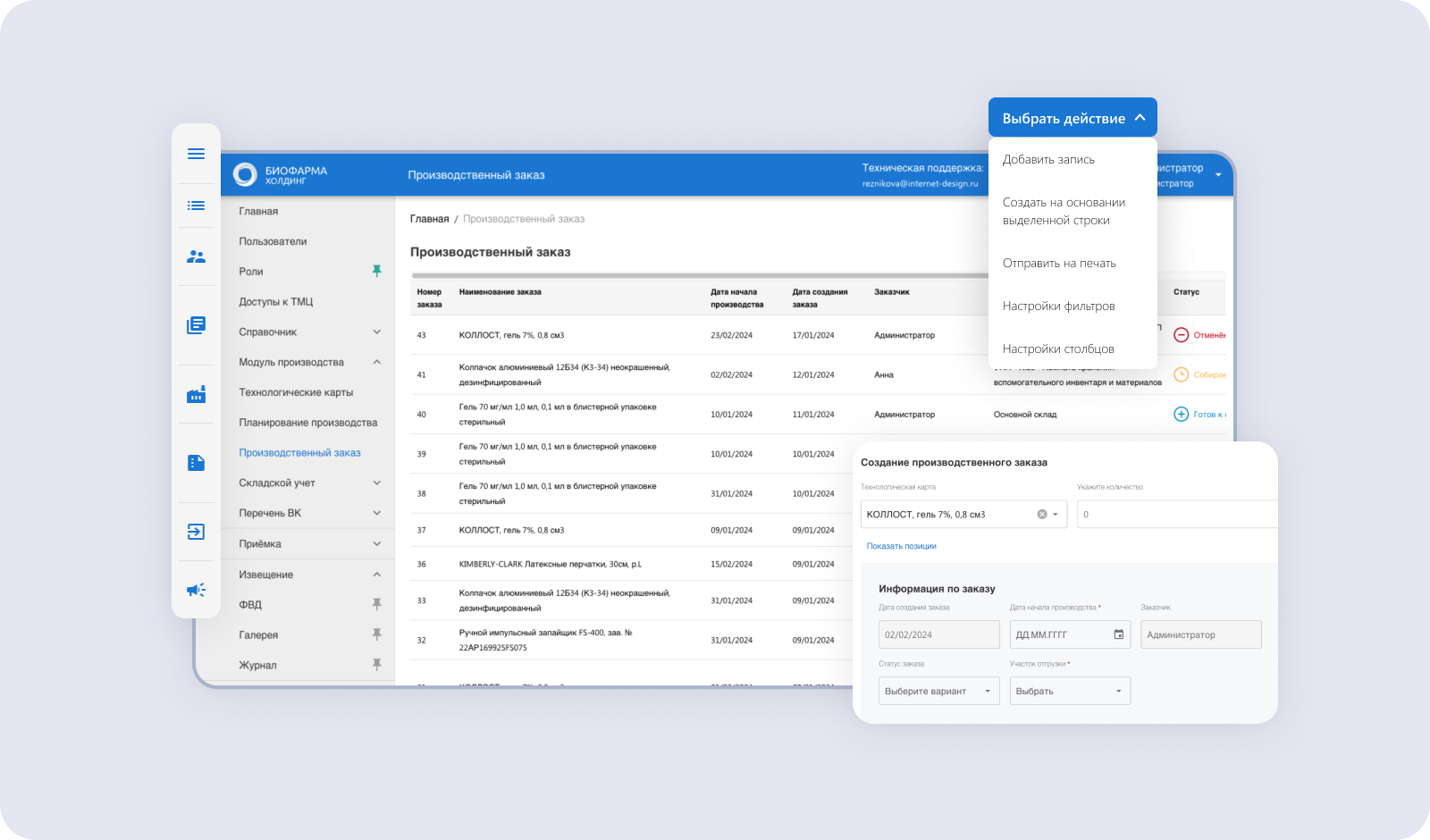Click the horizontal scrollbar above orders table

tap(697, 275)
